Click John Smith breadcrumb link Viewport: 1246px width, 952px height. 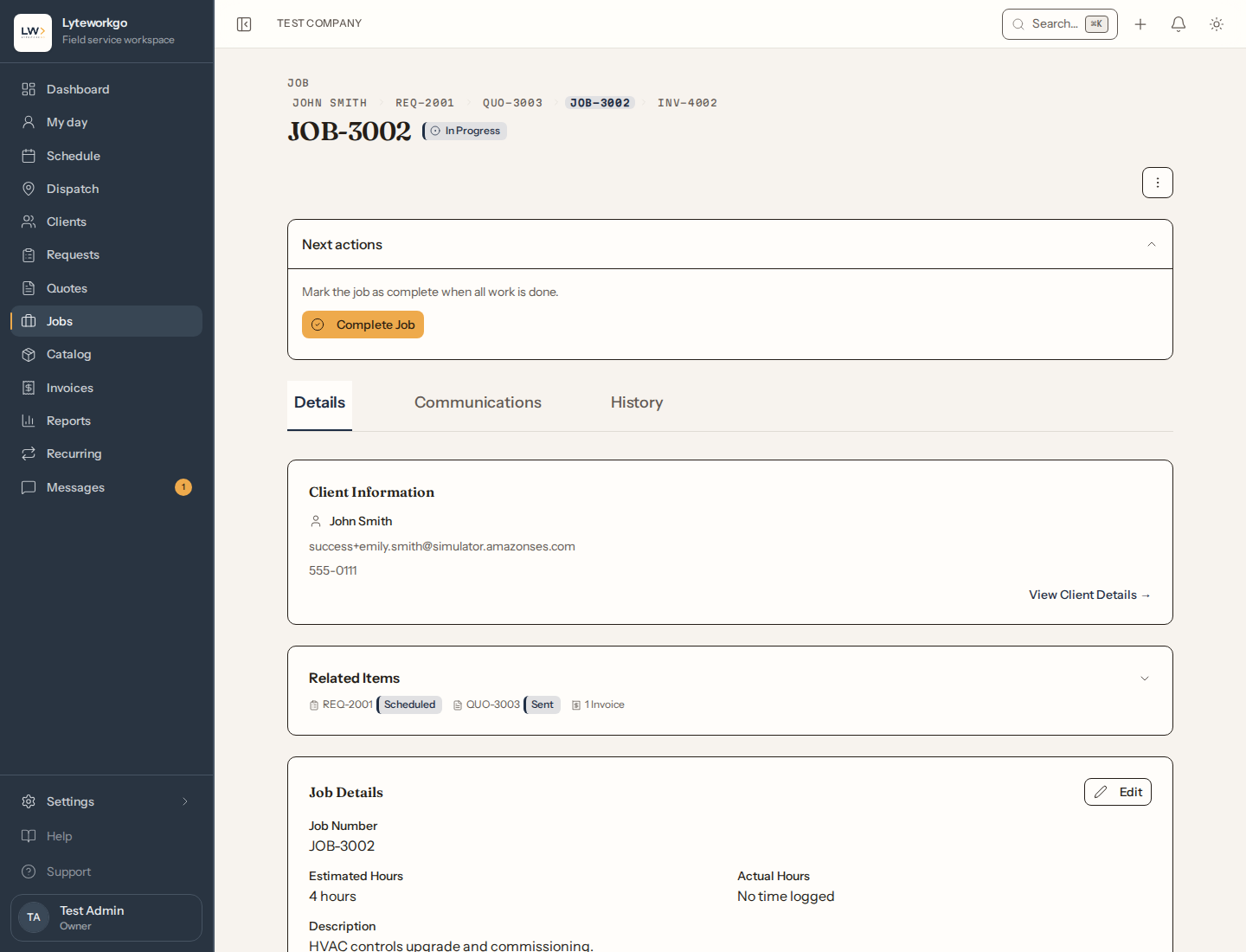[330, 103]
